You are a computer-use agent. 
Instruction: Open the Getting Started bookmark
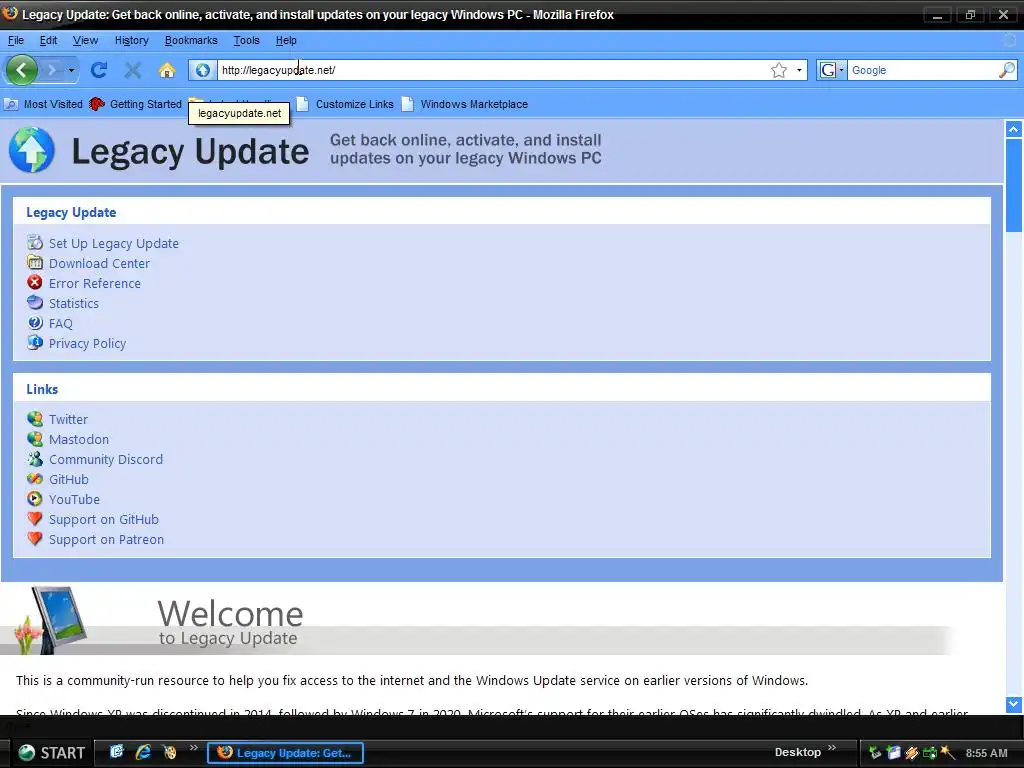click(x=135, y=104)
